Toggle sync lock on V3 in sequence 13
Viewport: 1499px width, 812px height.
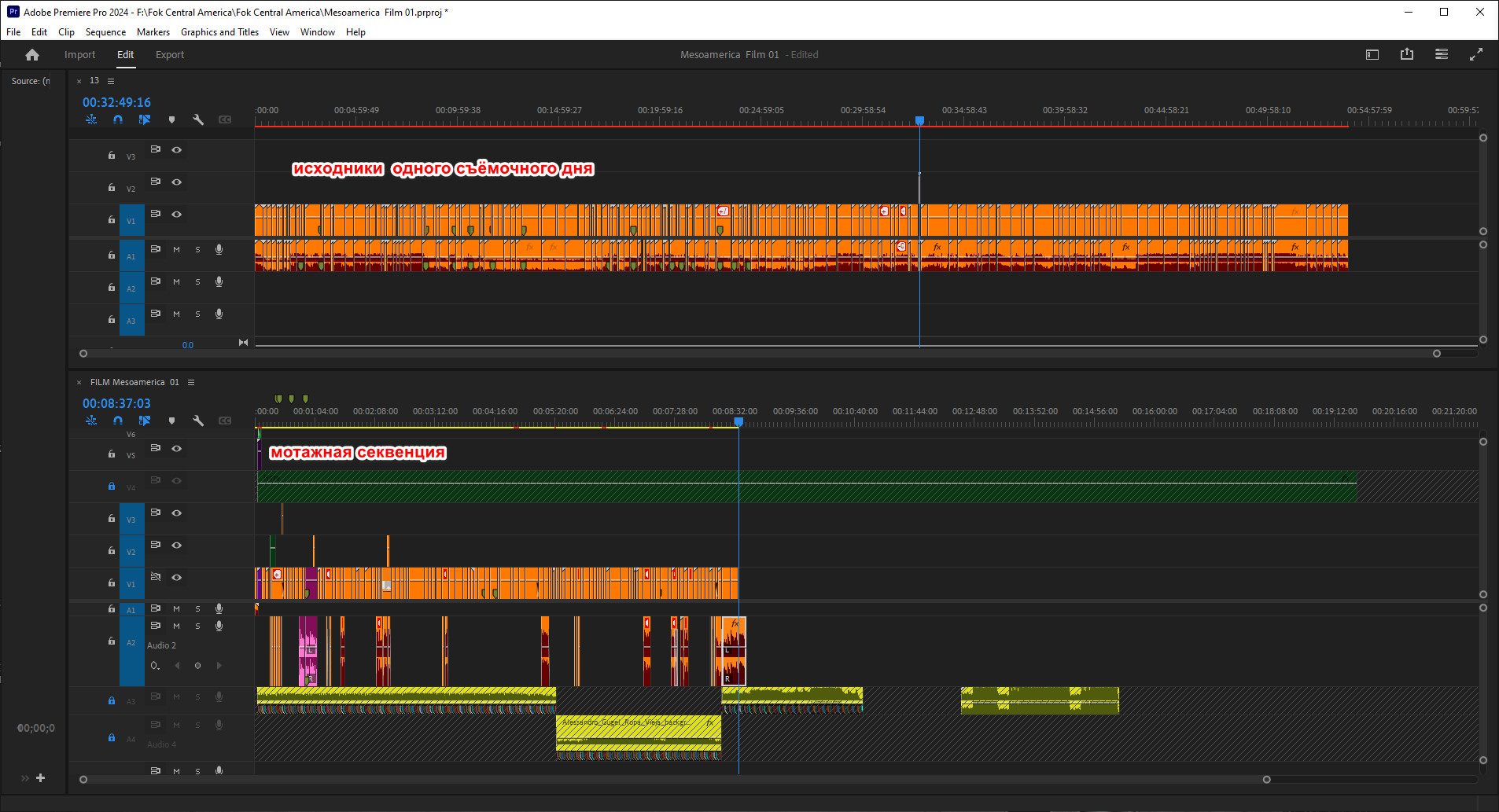click(156, 149)
